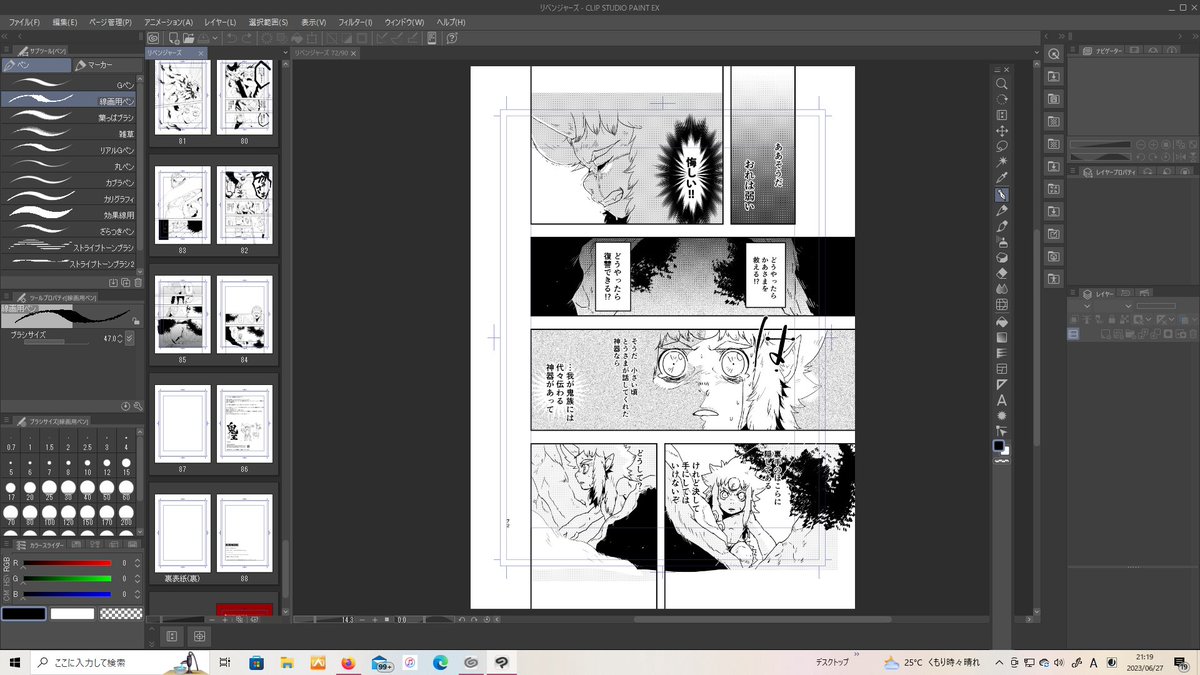Image resolution: width=1200 pixels, height=675 pixels.
Task: Toggle lock transparent pixels for the layer
Action: click(1125, 318)
